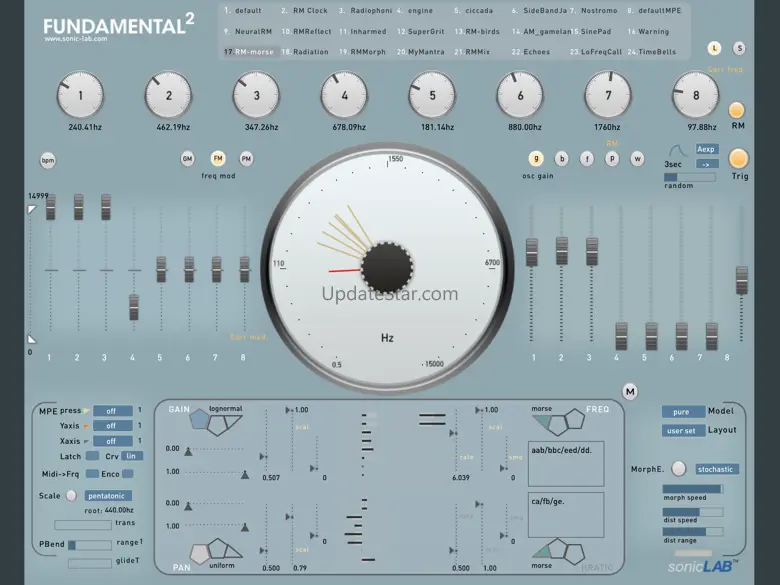Click oscillator knob 2 at 462.19hz
780x585 pixels.
coord(169,96)
